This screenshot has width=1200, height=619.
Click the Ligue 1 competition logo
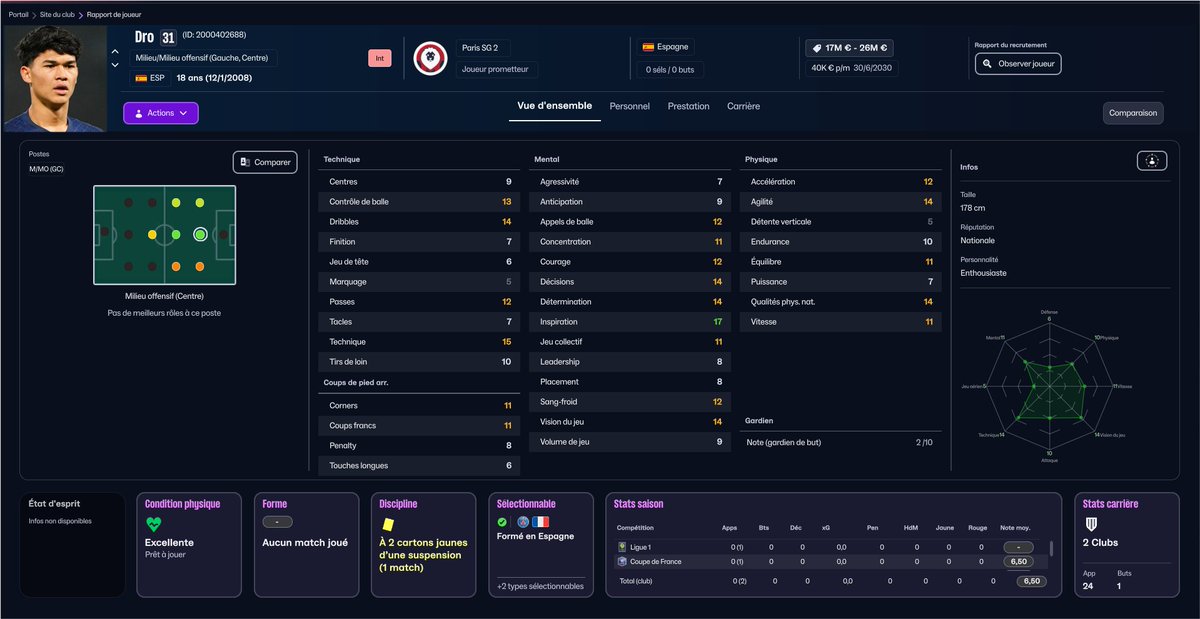[622, 547]
